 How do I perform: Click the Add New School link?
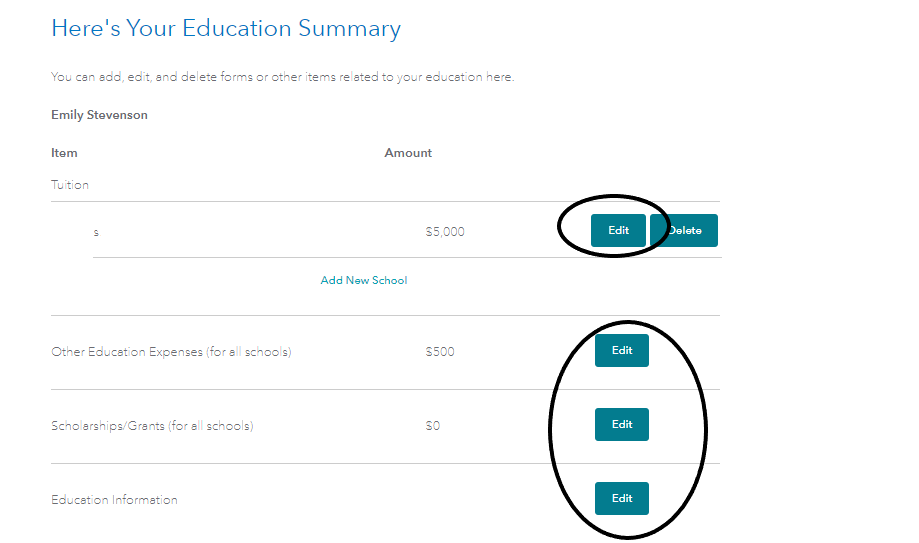(364, 280)
